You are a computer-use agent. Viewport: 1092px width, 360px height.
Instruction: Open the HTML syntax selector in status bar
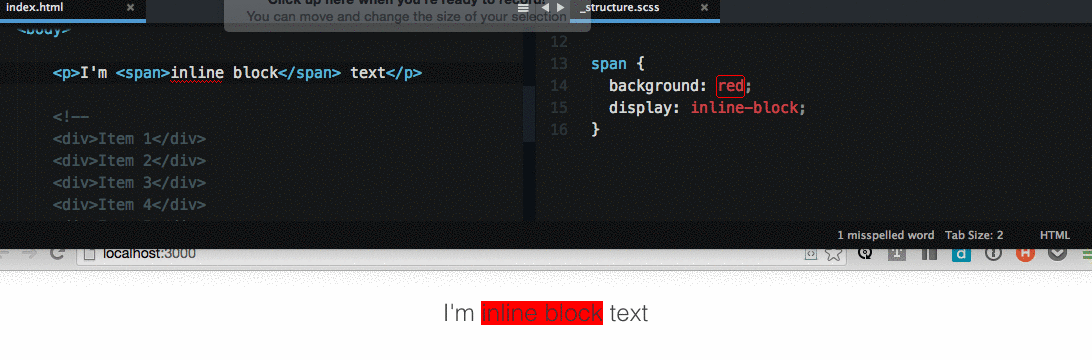[x=1054, y=235]
